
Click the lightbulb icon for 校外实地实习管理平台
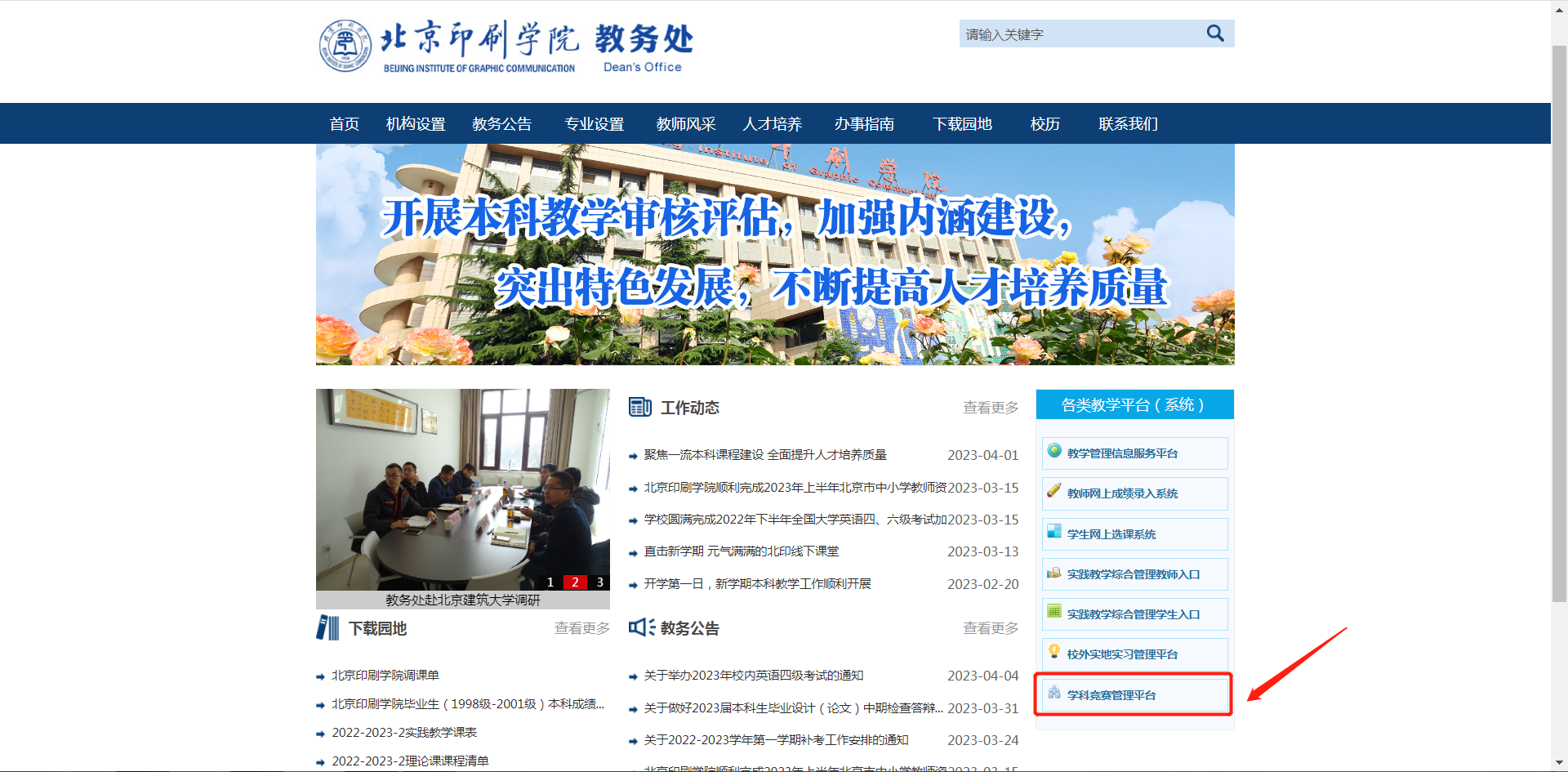1054,652
